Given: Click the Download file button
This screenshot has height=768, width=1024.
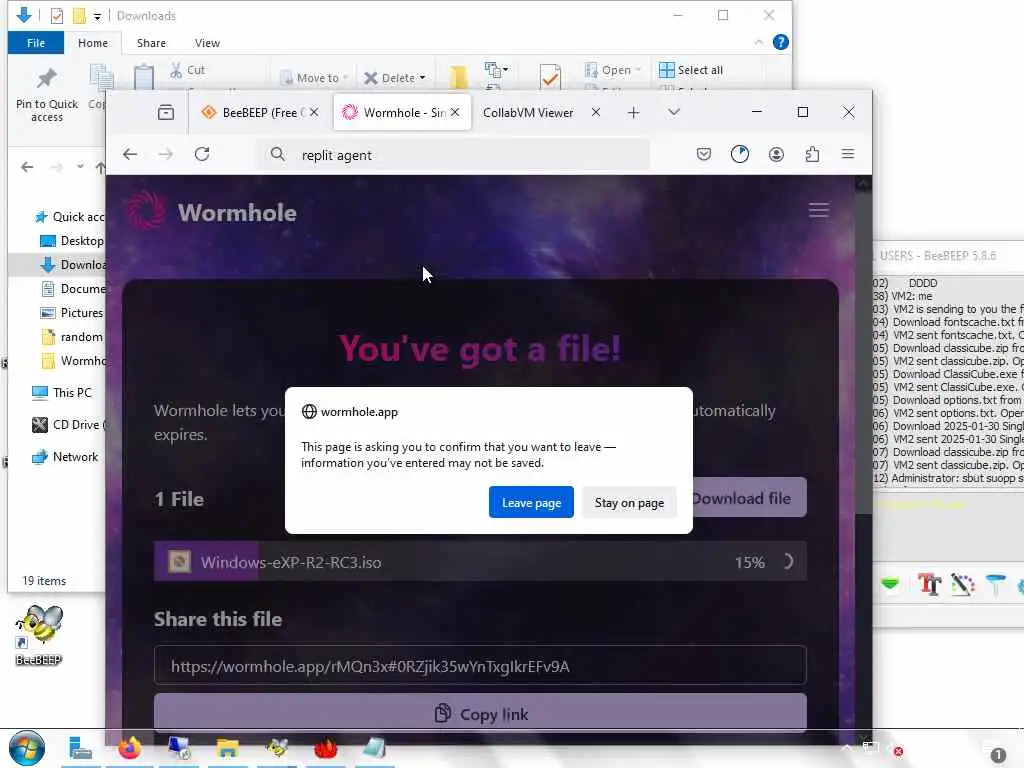Looking at the screenshot, I should pyautogui.click(x=748, y=498).
